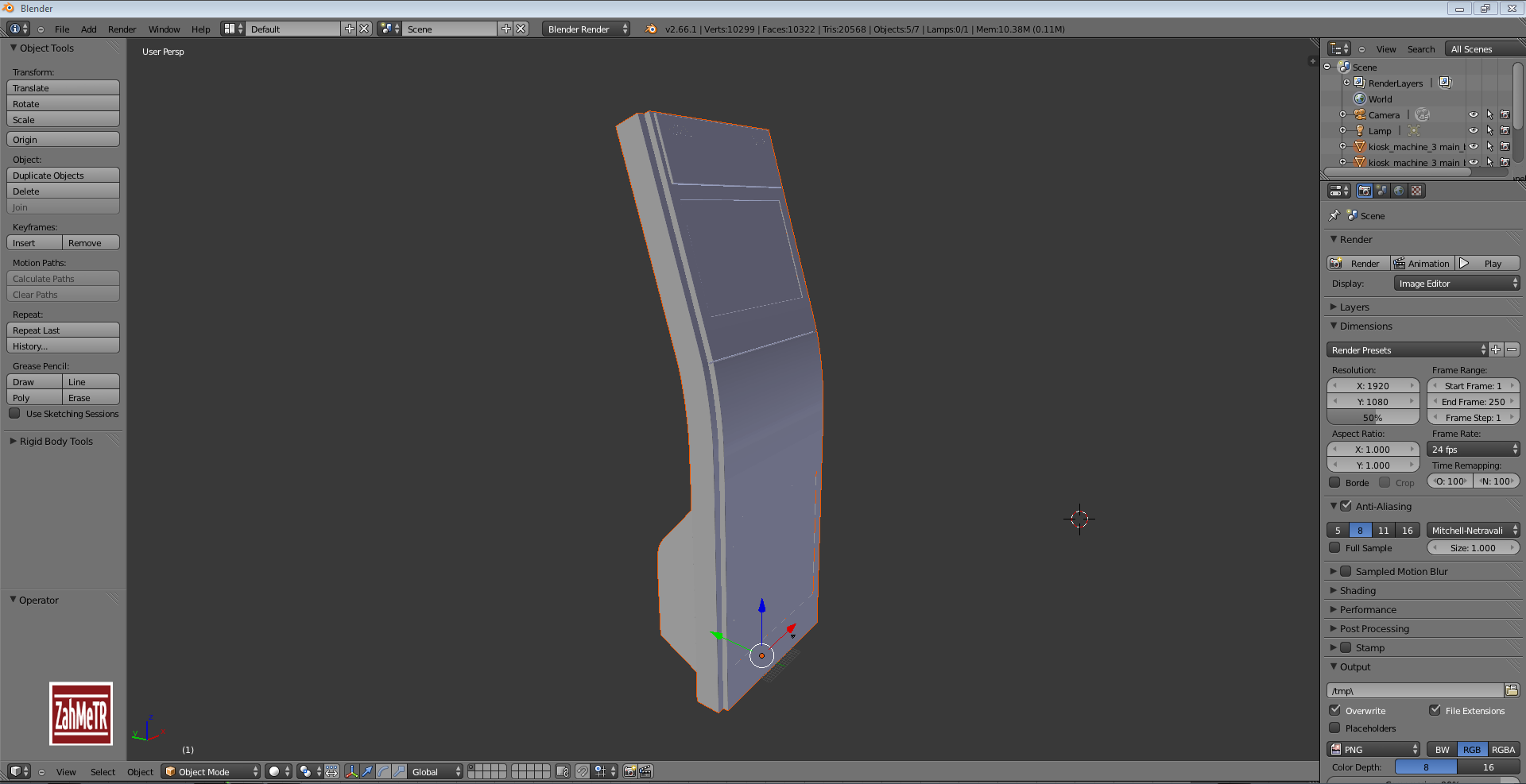Screen dimensions: 1526x784
Task: Uncheck the Overwrite checkbox
Action: coord(1334,710)
